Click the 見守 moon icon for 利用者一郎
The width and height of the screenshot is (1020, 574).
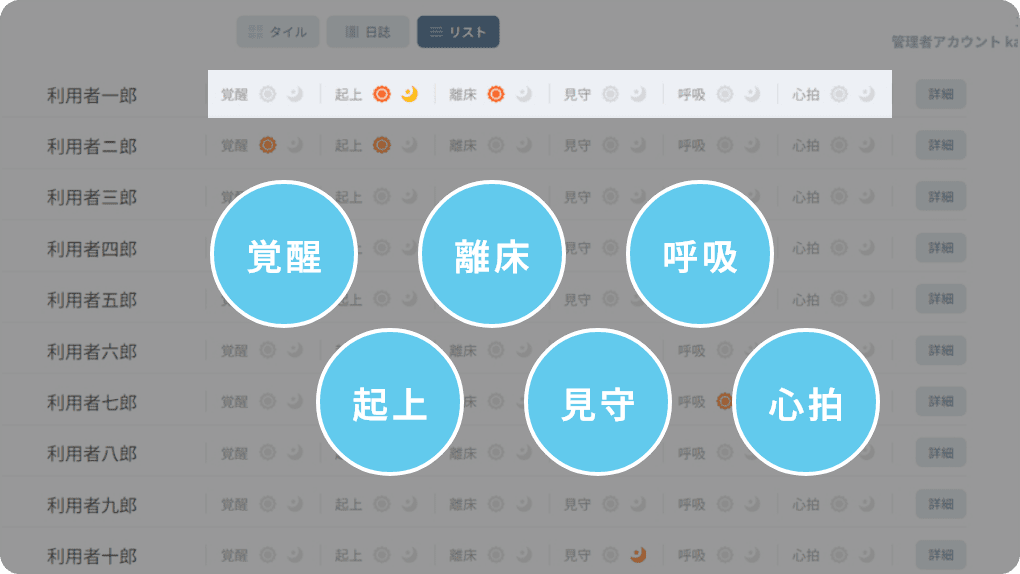click(x=638, y=94)
